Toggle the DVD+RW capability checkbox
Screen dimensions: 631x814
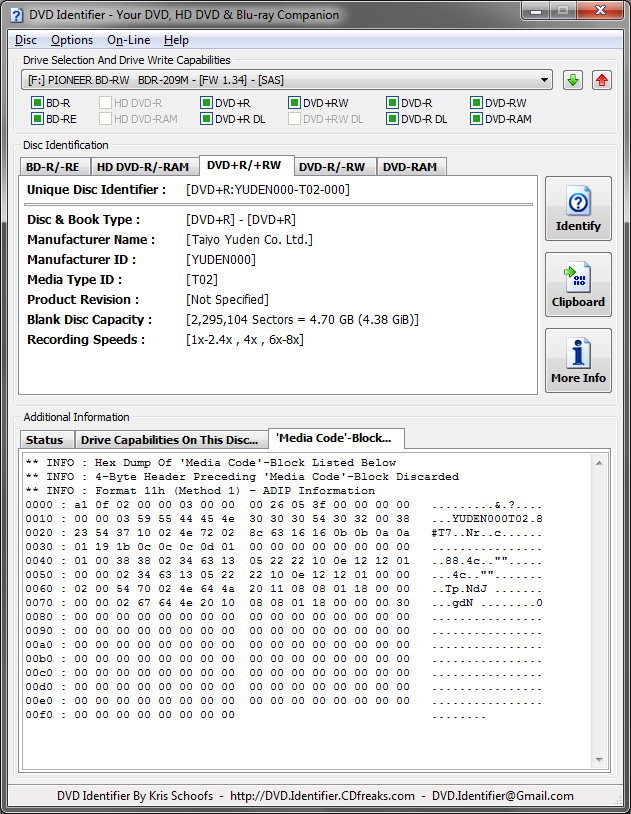(294, 103)
